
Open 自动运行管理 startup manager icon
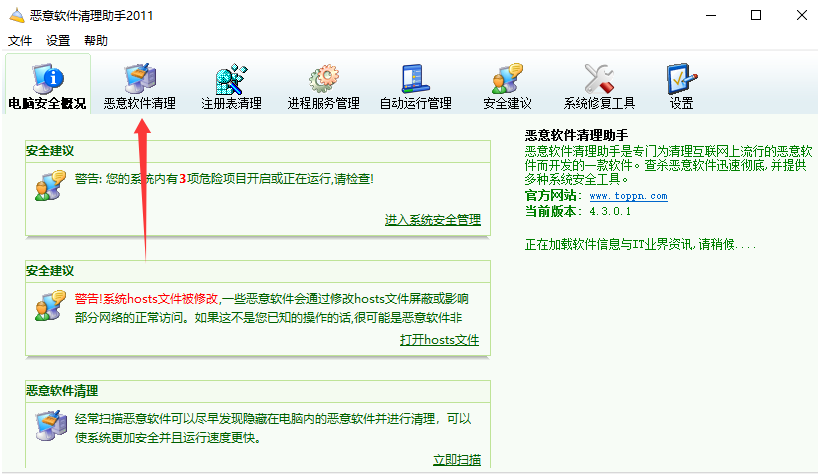(416, 79)
